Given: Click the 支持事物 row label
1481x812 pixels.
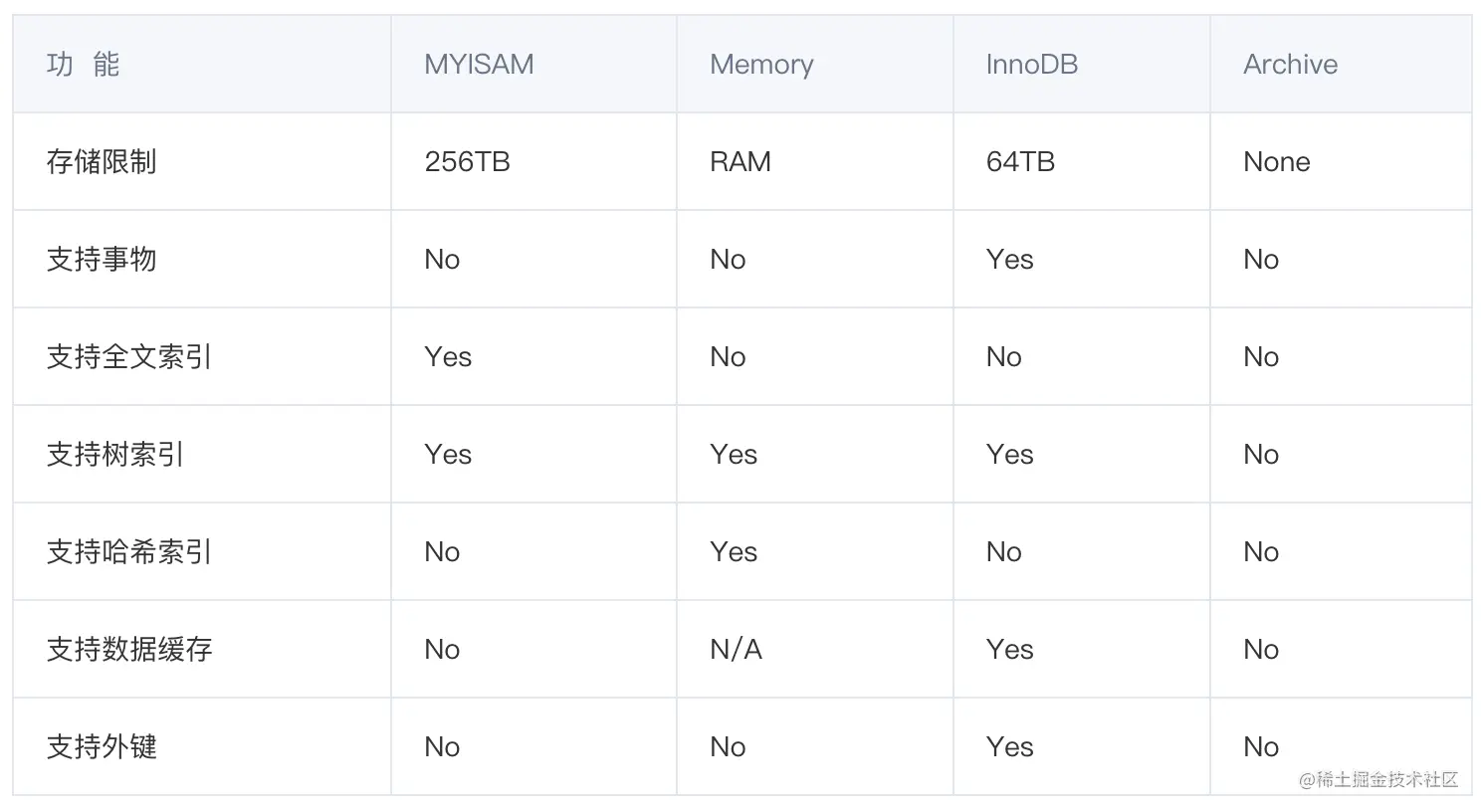Looking at the screenshot, I should click(102, 260).
